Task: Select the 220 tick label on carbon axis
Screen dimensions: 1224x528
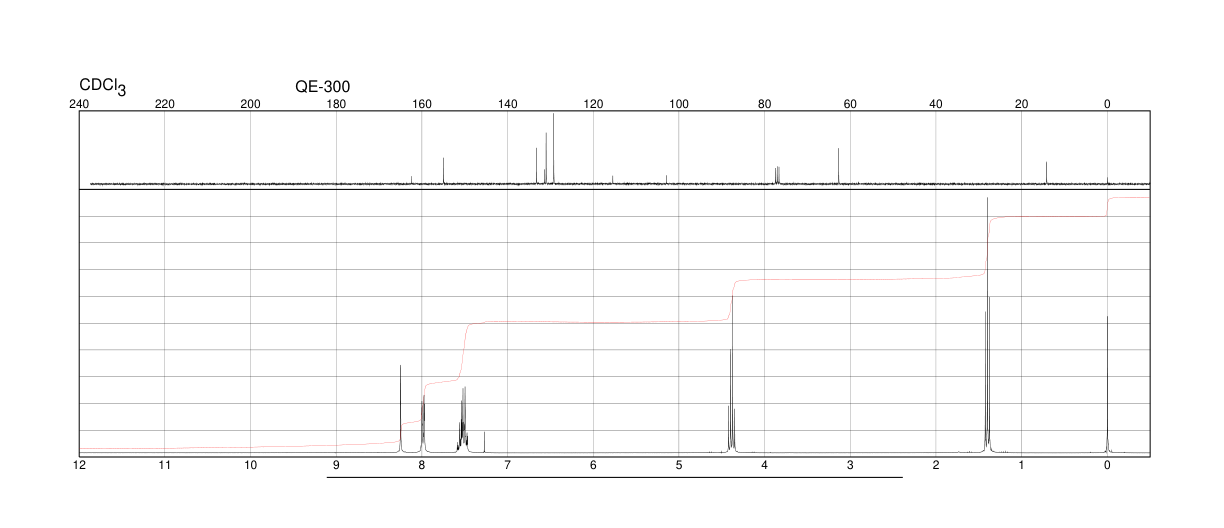Action: click(x=165, y=104)
